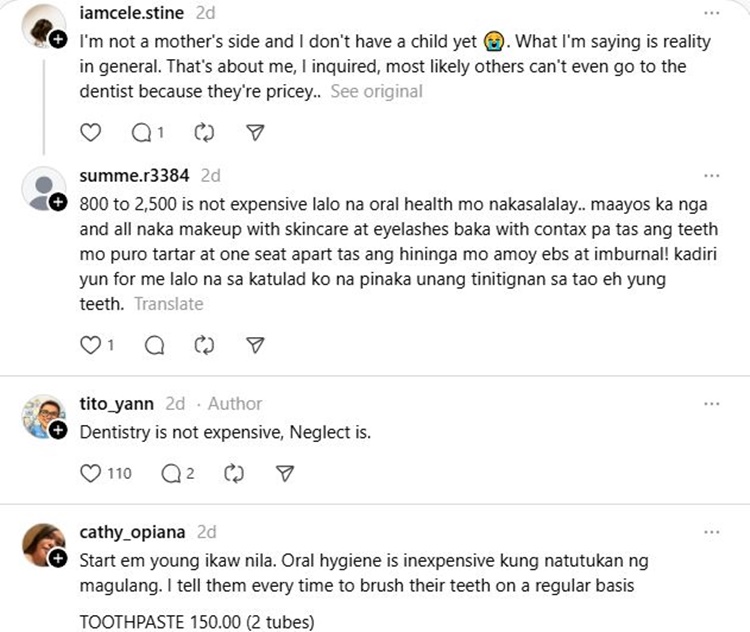Reply to summe.r3384's comment
This screenshot has width=750, height=632.
[x=154, y=345]
